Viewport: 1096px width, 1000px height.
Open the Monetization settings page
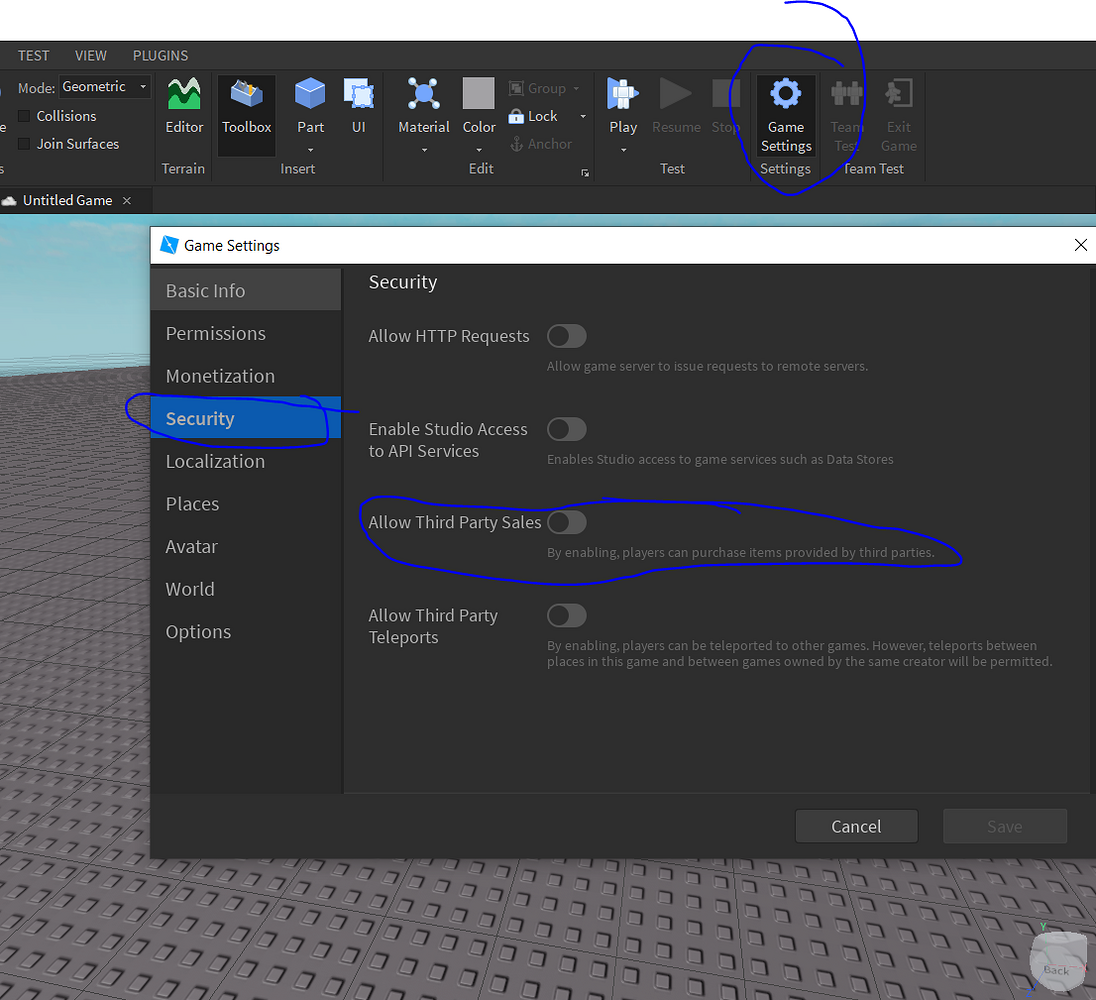(x=220, y=376)
